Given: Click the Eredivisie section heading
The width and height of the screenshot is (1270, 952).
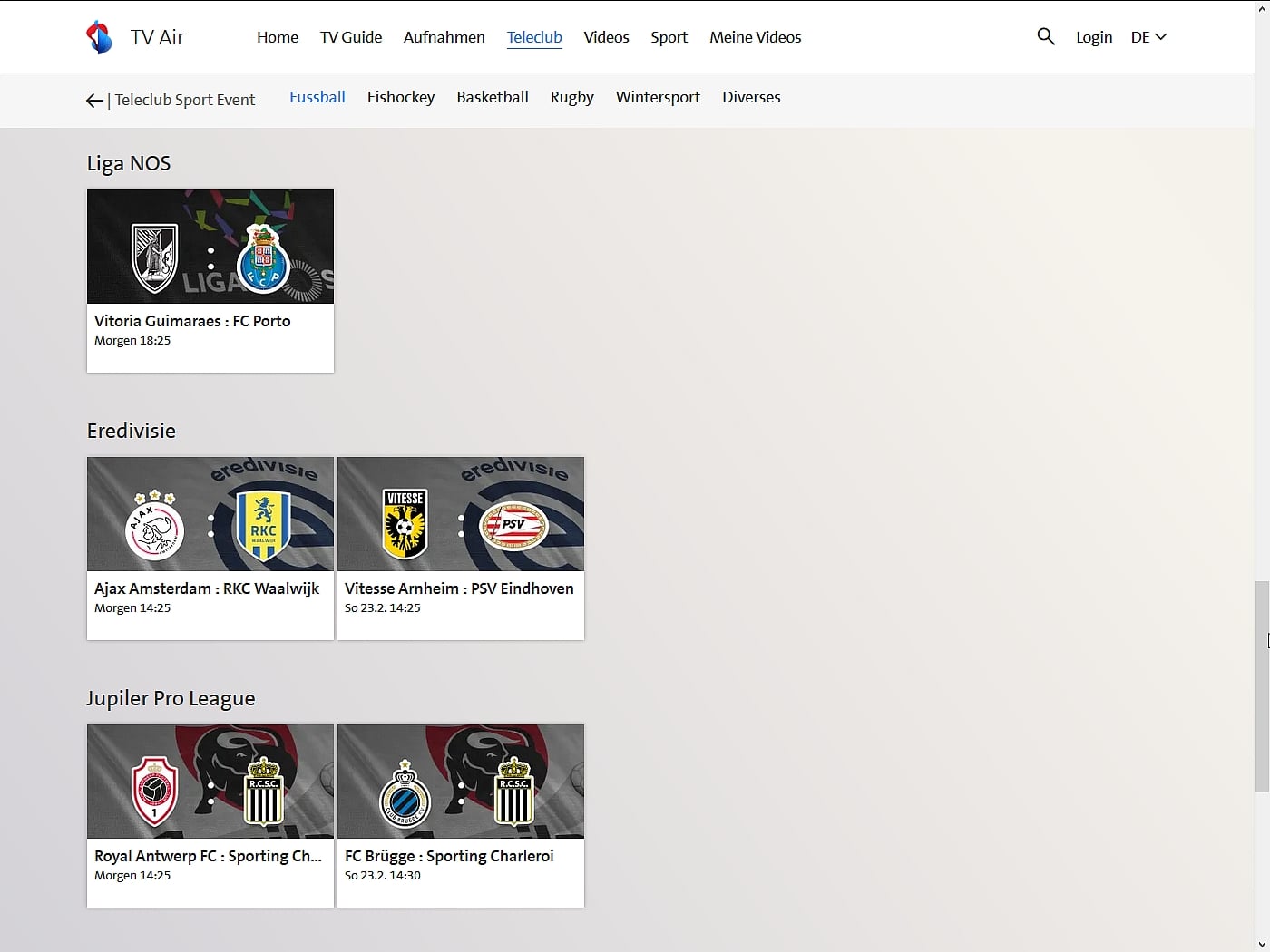Looking at the screenshot, I should (132, 431).
